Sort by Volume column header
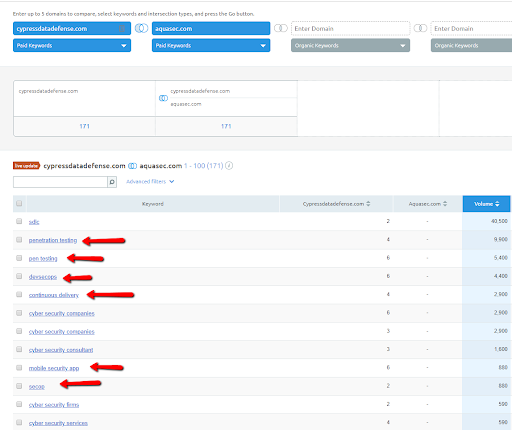The height and width of the screenshot is (430, 512). [486, 204]
